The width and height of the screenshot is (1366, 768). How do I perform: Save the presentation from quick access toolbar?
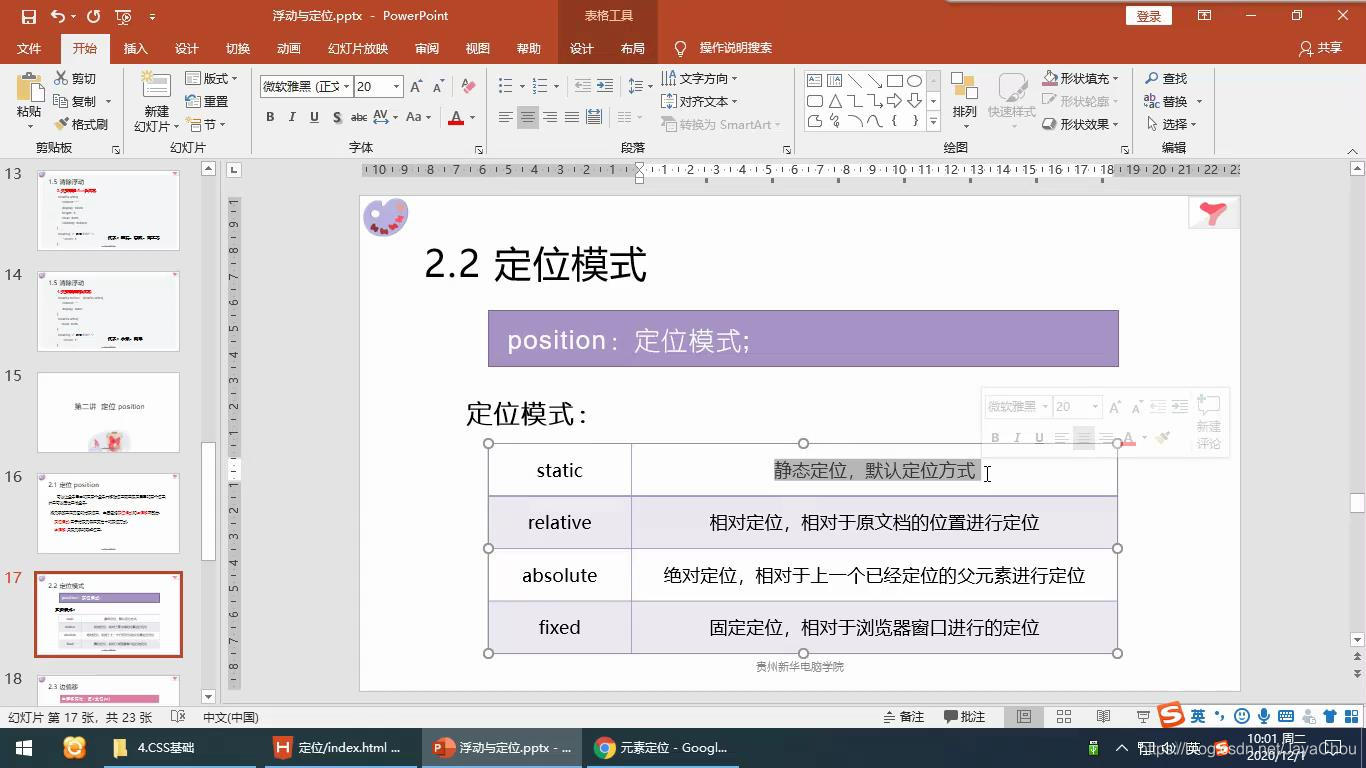tap(28, 16)
